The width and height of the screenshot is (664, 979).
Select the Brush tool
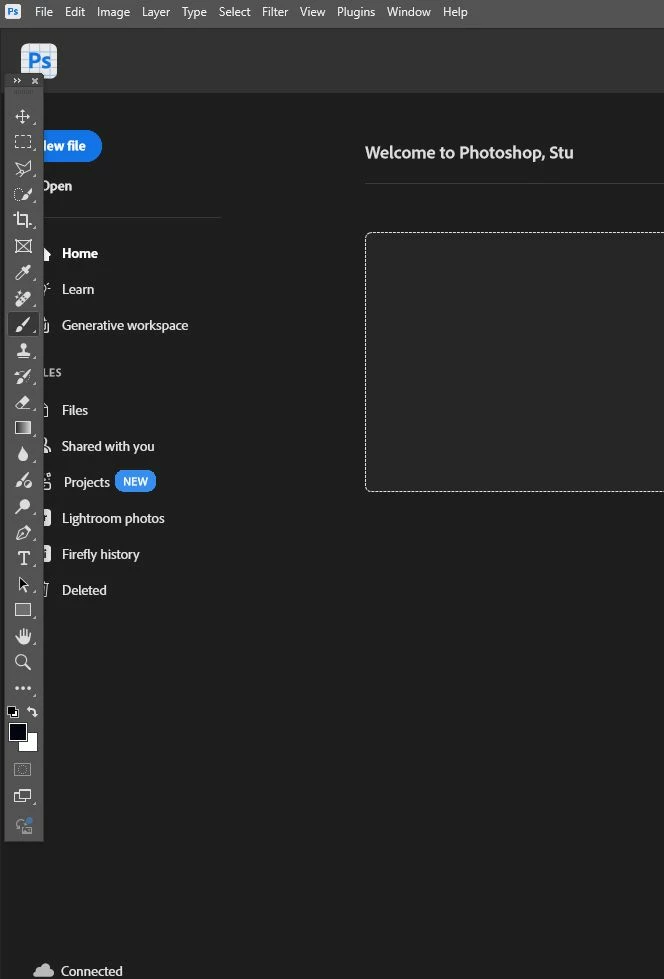coord(23,325)
